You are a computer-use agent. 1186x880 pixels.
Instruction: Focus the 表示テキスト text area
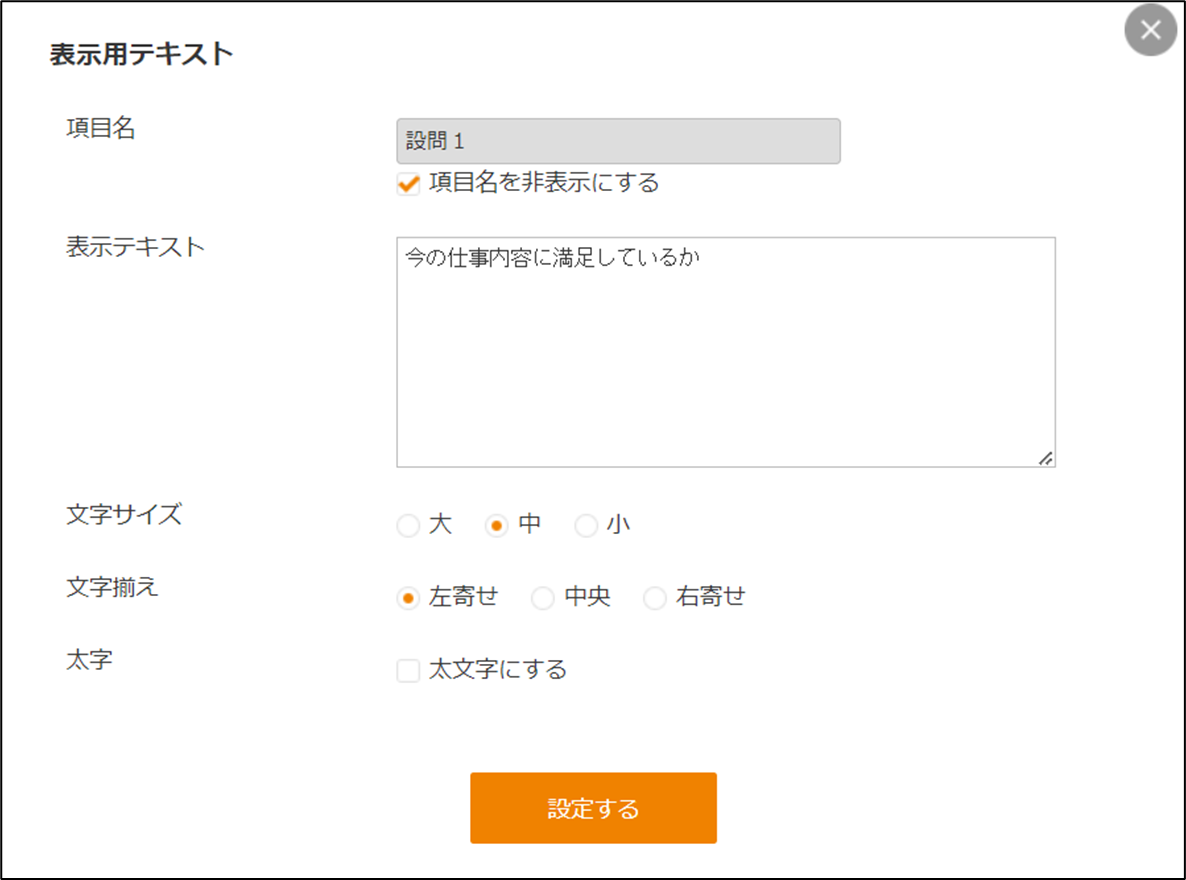click(x=725, y=352)
